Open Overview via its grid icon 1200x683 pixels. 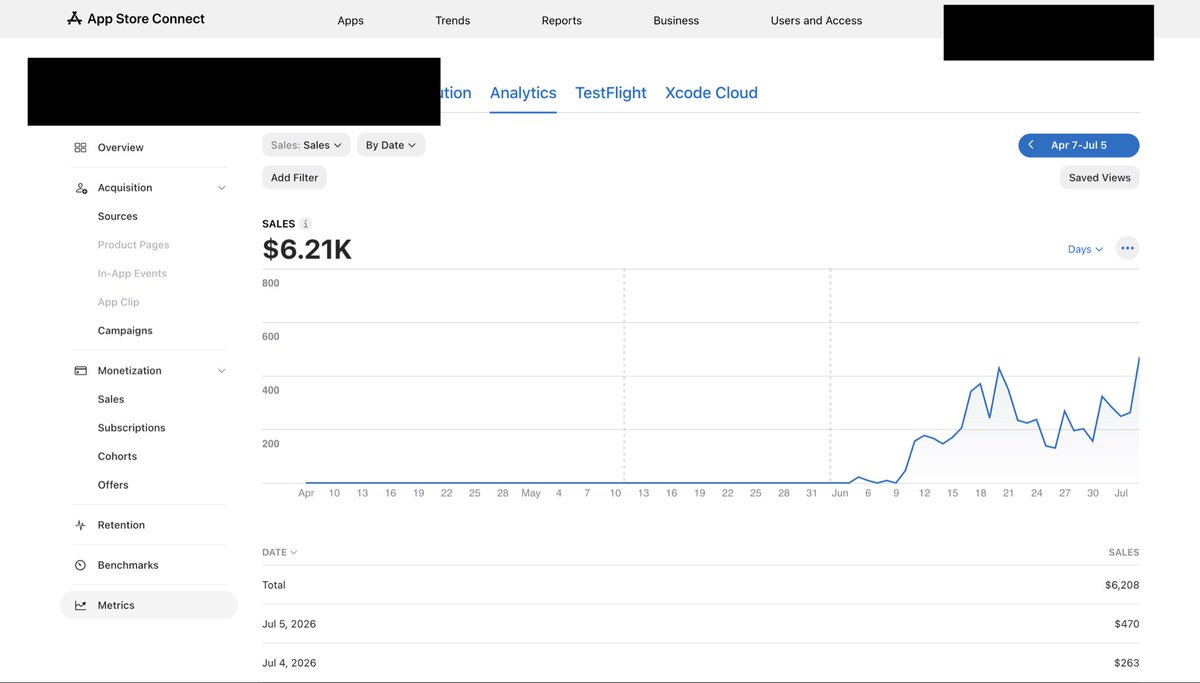click(x=80, y=147)
